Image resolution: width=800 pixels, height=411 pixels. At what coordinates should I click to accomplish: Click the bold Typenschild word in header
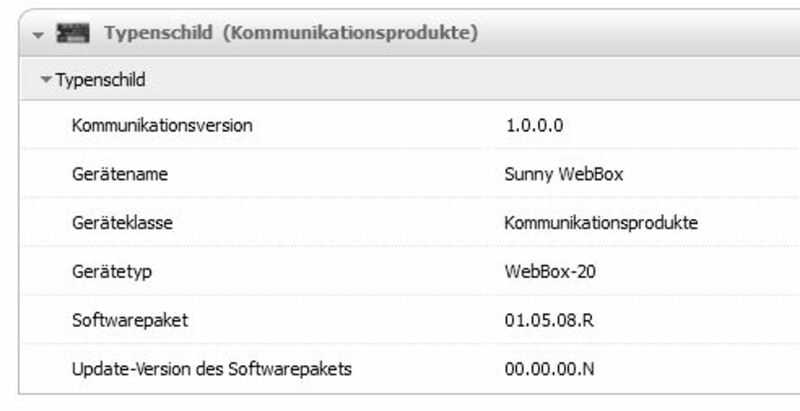tap(158, 34)
